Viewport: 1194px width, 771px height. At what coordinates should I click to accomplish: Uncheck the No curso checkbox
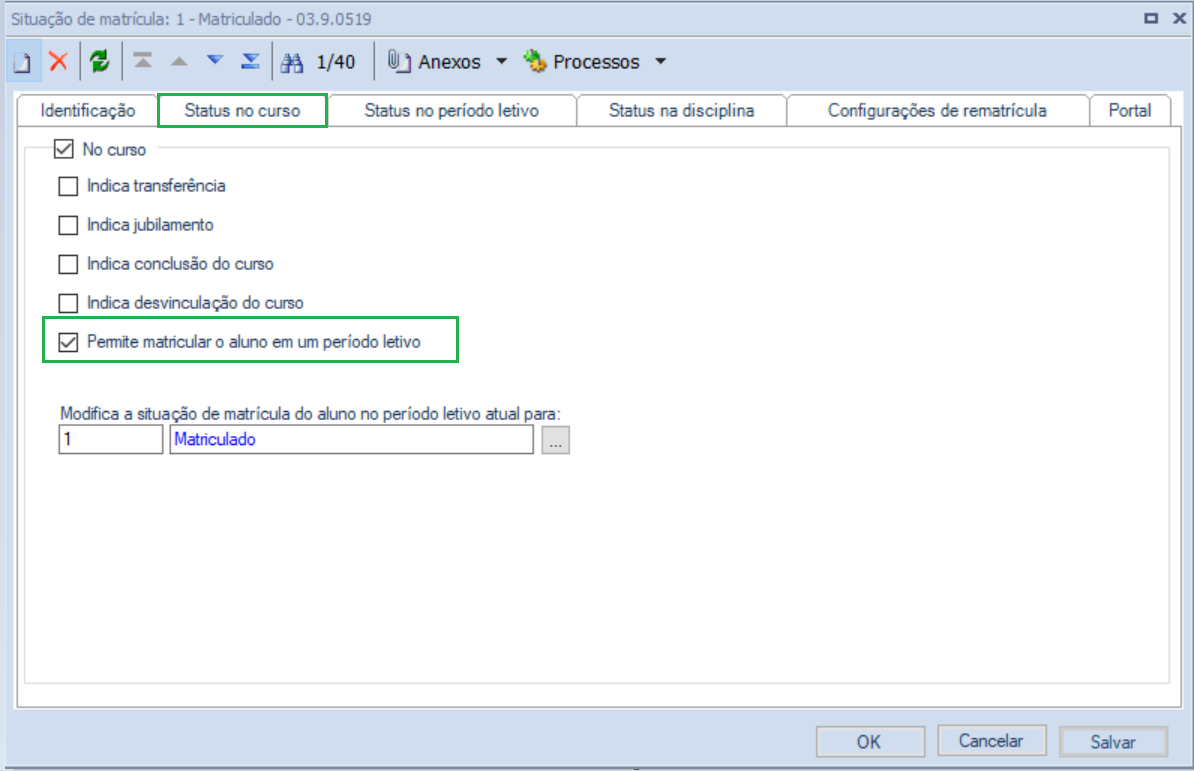[64, 149]
